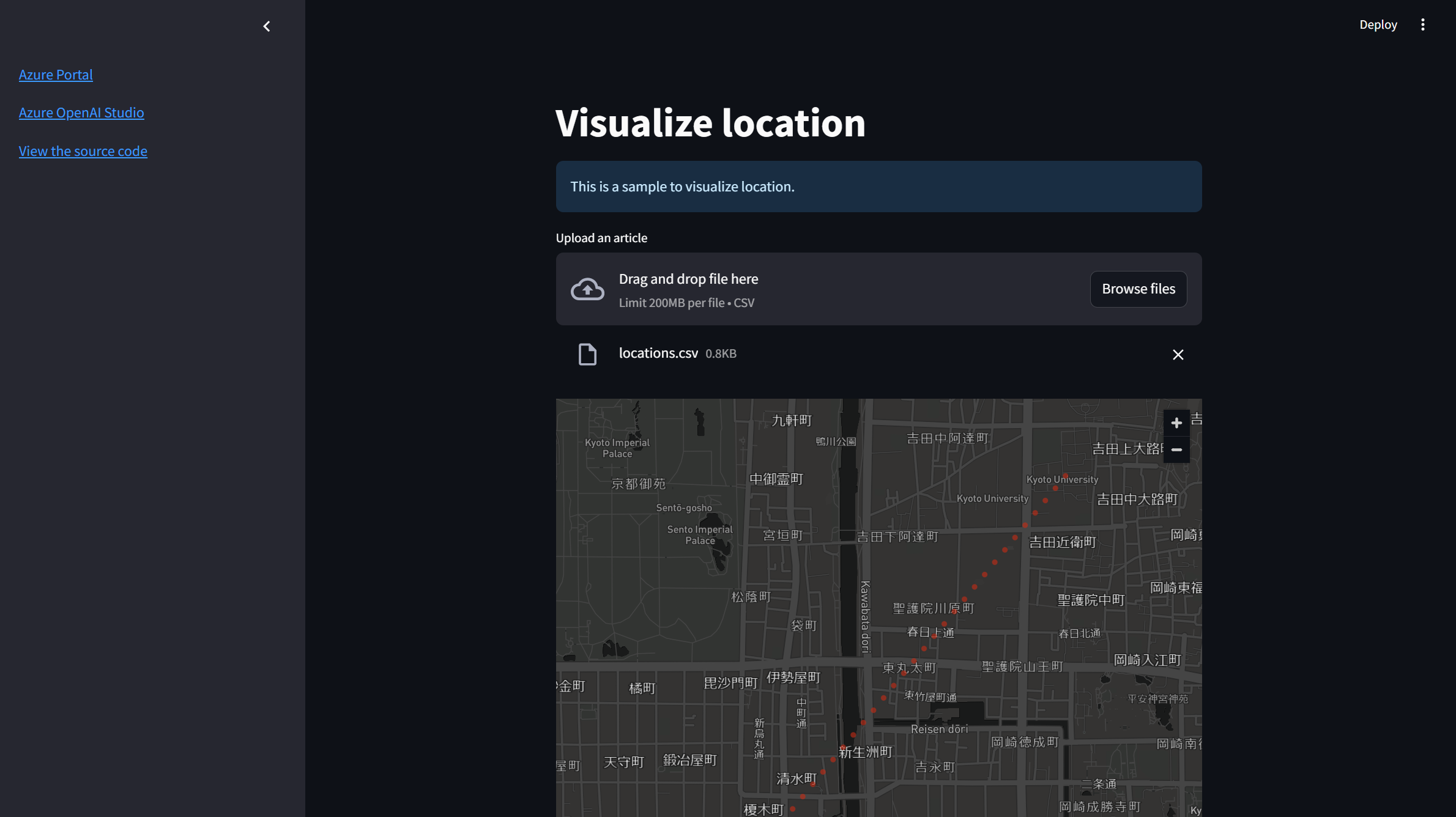
Task: Click the locations.csv document icon
Action: pos(587,354)
